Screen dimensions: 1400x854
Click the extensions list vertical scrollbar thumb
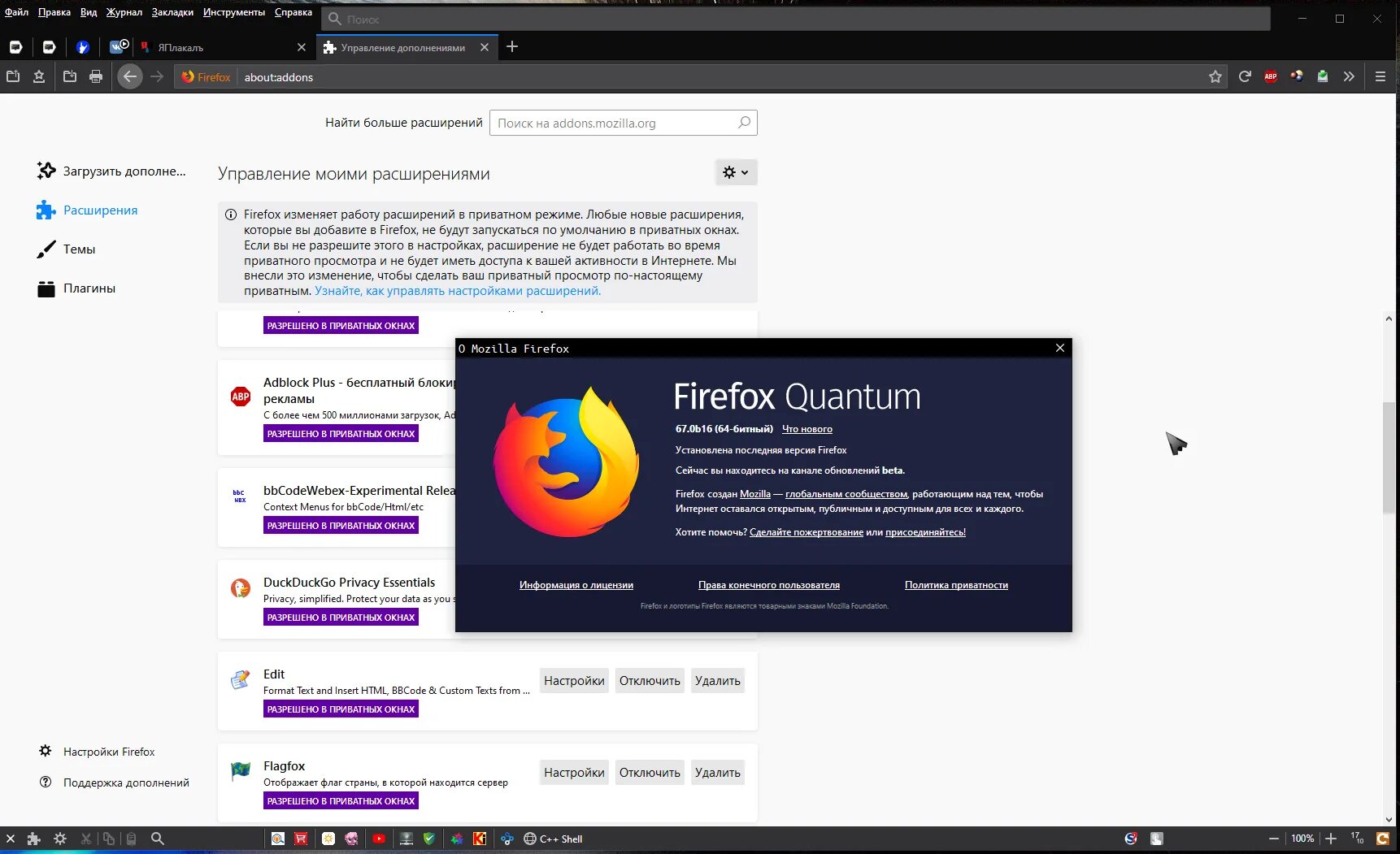1388,457
